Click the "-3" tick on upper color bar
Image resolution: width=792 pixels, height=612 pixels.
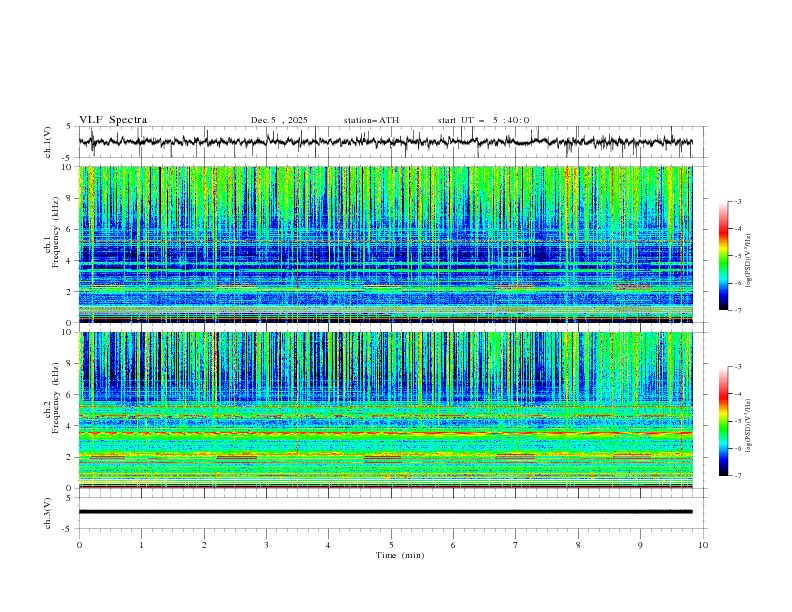(738, 201)
